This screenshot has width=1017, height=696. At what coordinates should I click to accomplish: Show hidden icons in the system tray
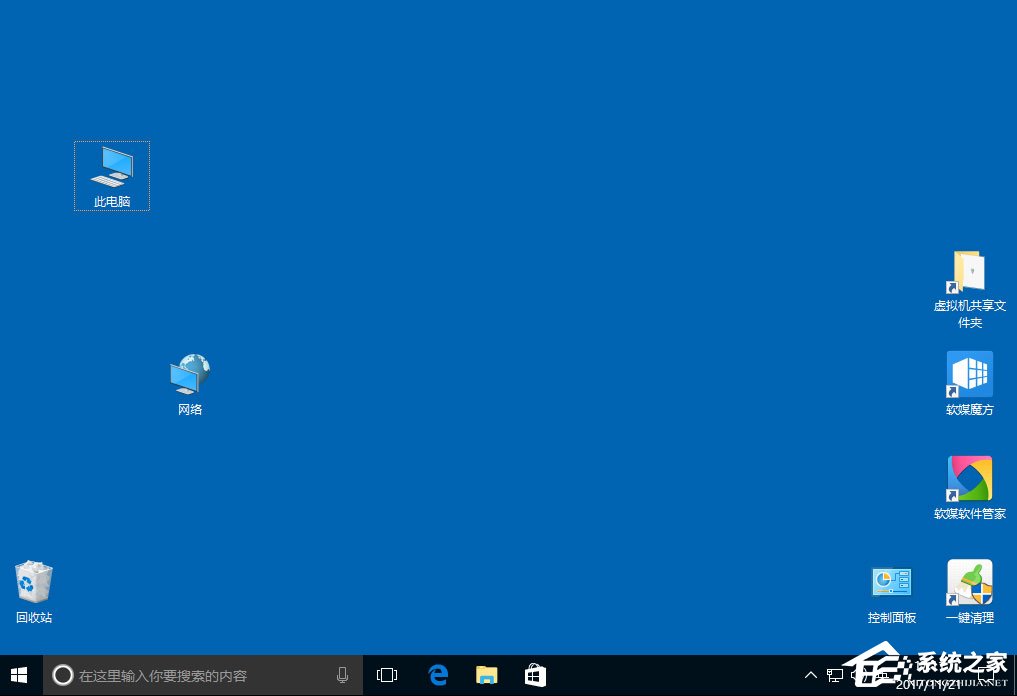810,675
